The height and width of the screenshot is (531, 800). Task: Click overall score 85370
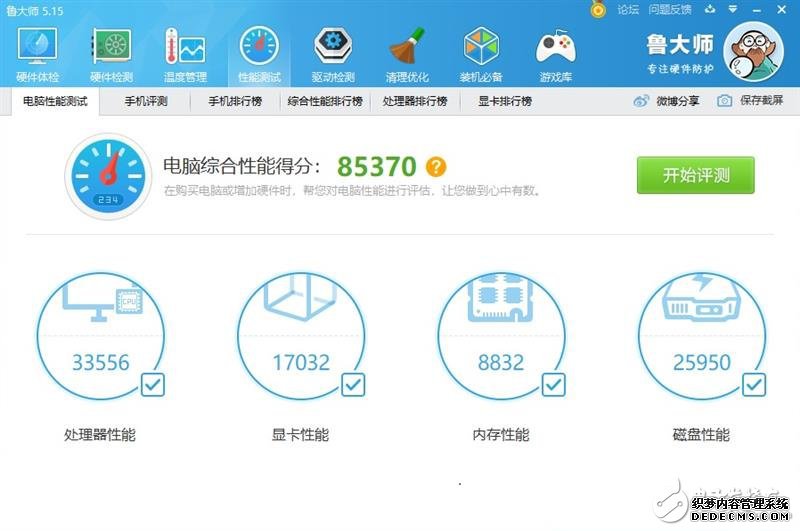click(x=377, y=166)
